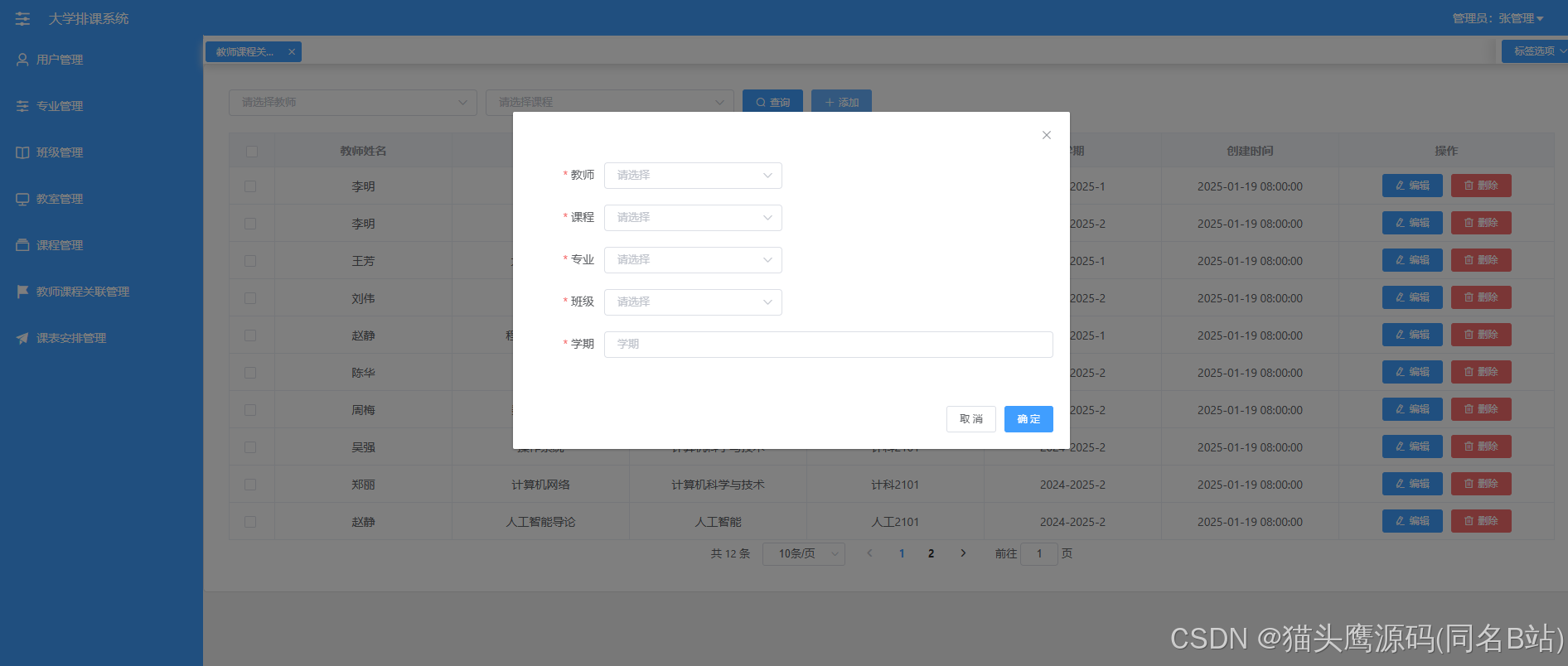
Task: Delete the first 李明 row
Action: coord(1481,186)
